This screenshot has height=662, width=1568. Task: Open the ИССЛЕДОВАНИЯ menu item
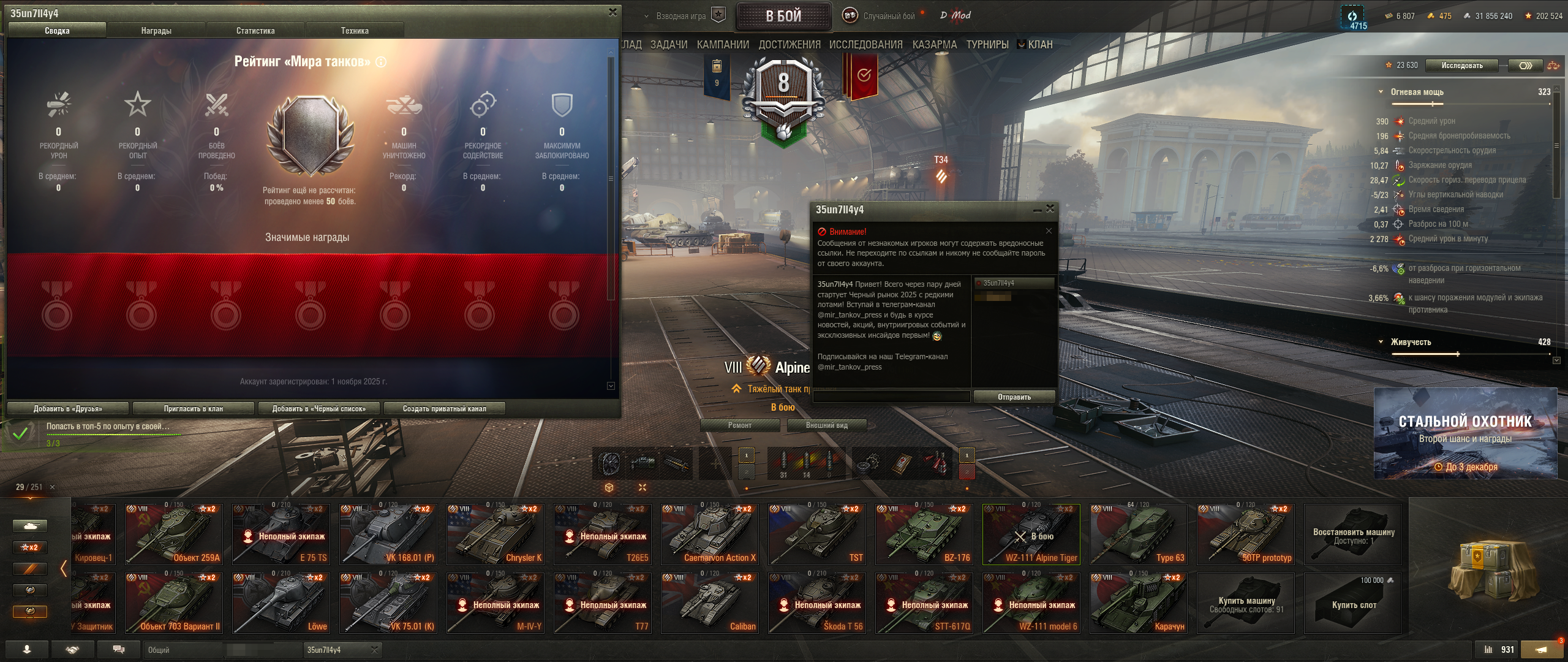pos(865,45)
